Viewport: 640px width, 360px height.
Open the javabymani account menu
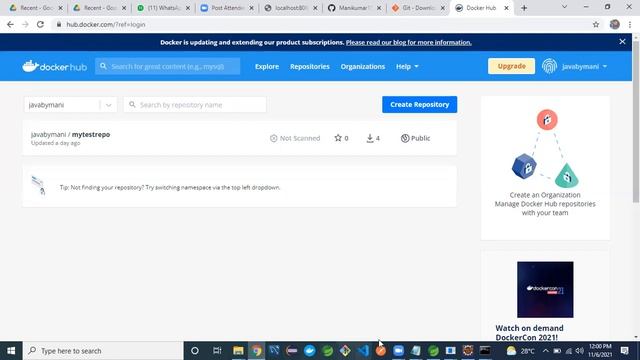pos(584,66)
